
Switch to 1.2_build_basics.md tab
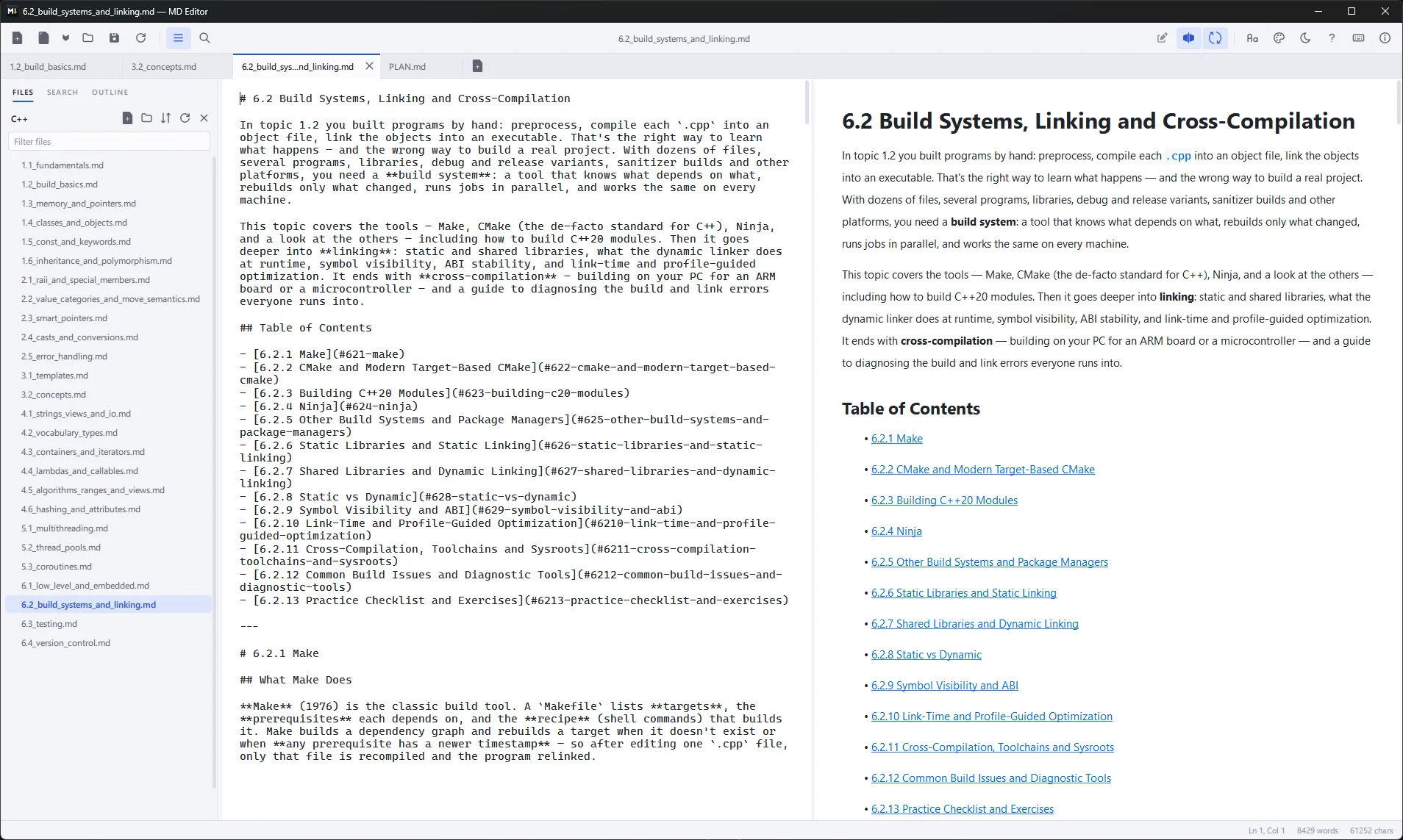48,67
